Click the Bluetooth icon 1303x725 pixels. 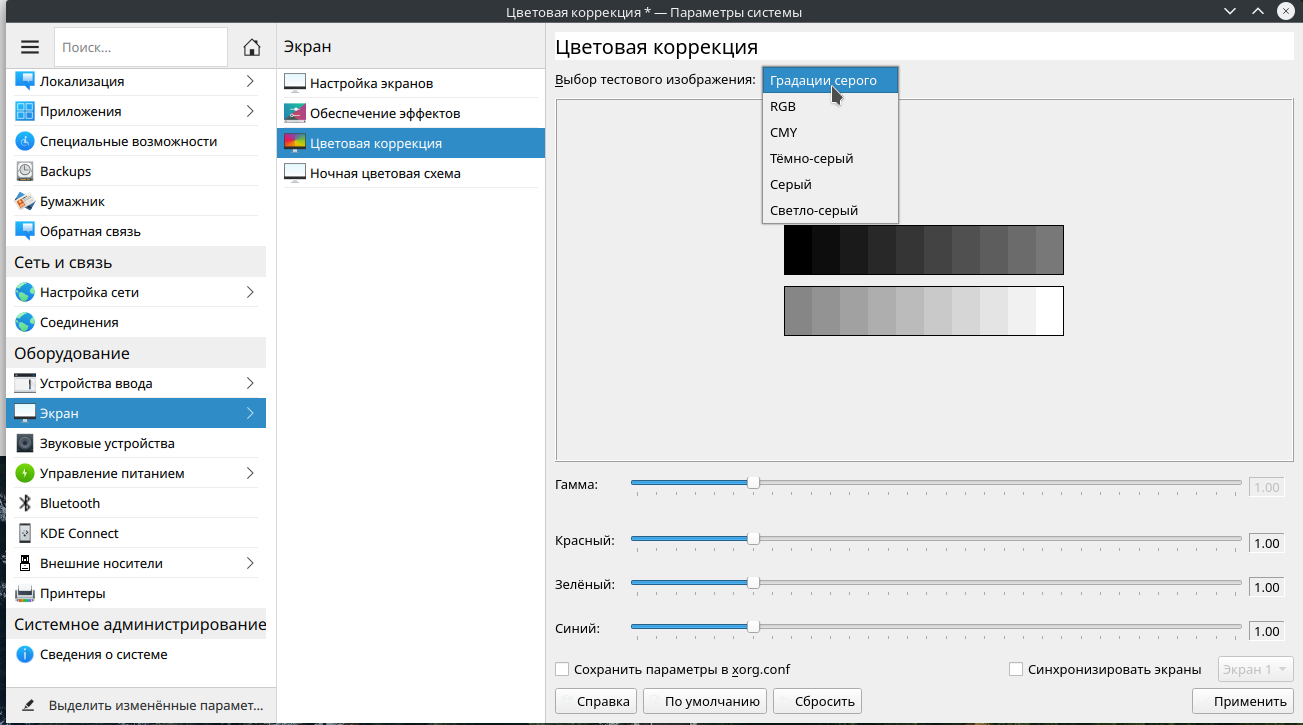(x=25, y=503)
